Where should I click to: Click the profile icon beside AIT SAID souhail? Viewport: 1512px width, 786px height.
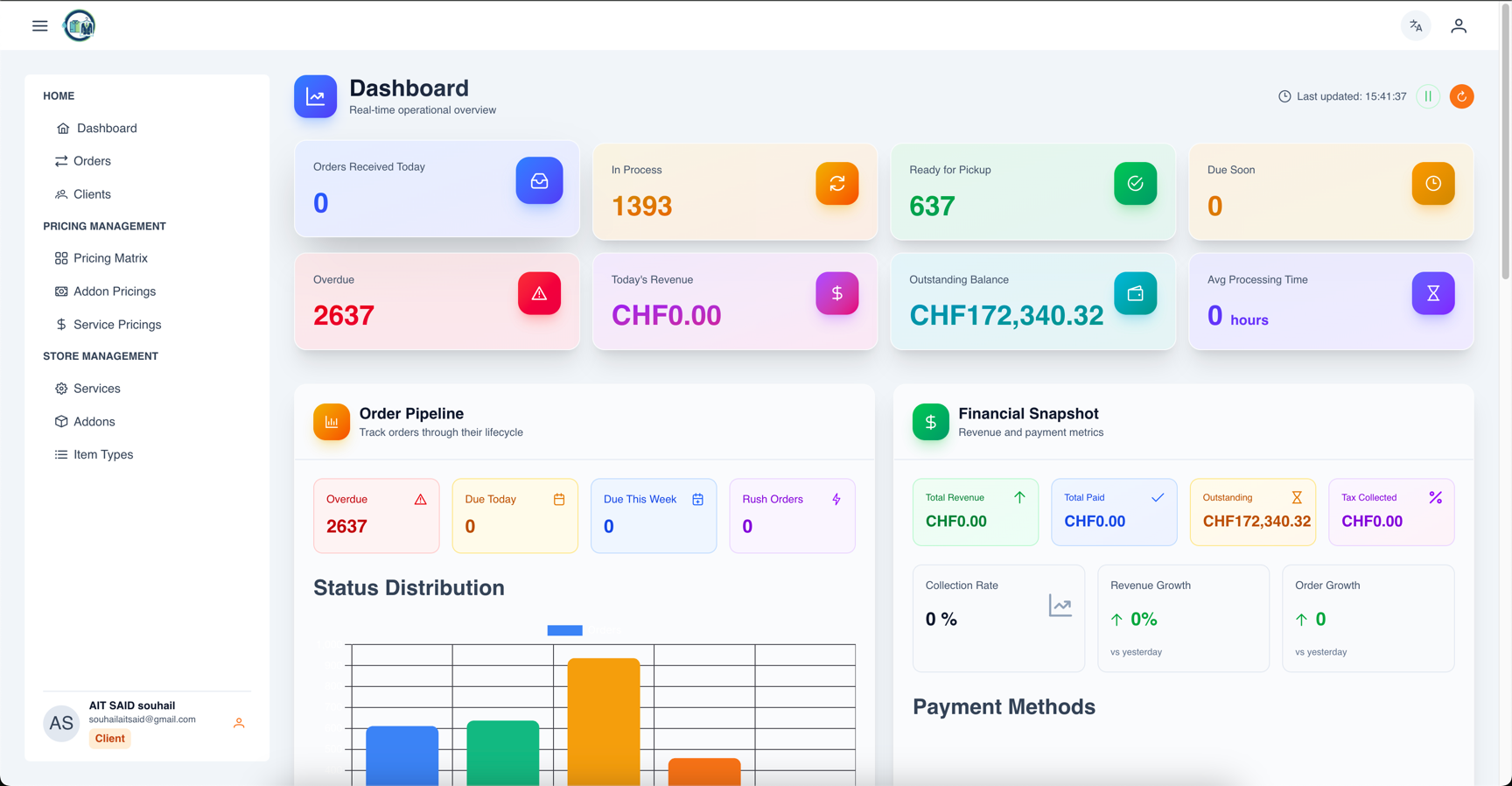coord(239,723)
